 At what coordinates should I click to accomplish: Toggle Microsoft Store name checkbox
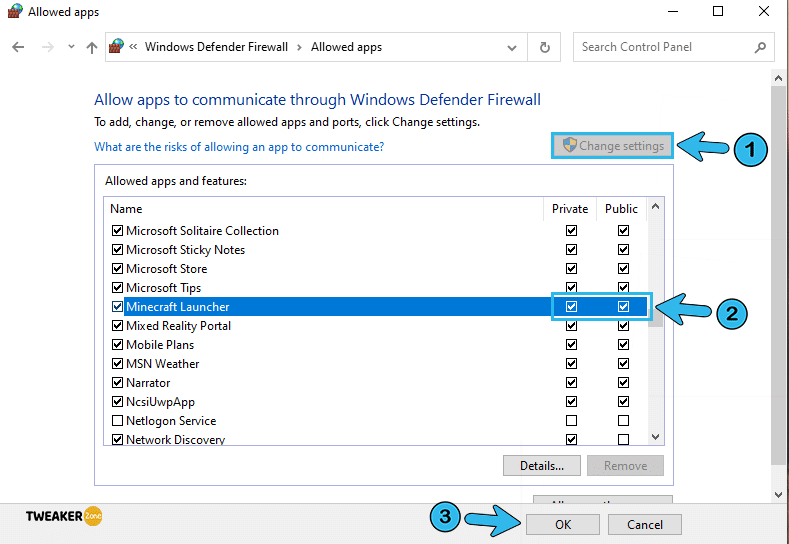pyautogui.click(x=117, y=269)
